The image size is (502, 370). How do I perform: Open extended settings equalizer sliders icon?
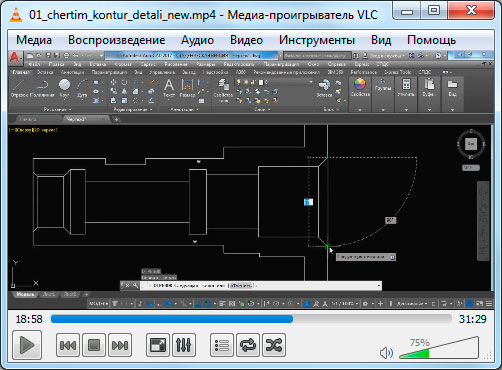pos(184,345)
